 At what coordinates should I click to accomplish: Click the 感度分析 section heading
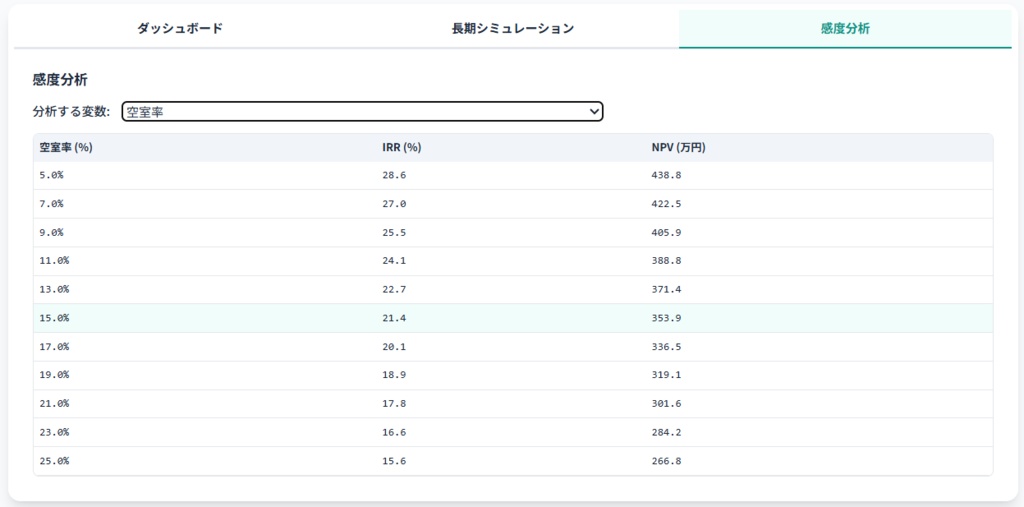61,79
